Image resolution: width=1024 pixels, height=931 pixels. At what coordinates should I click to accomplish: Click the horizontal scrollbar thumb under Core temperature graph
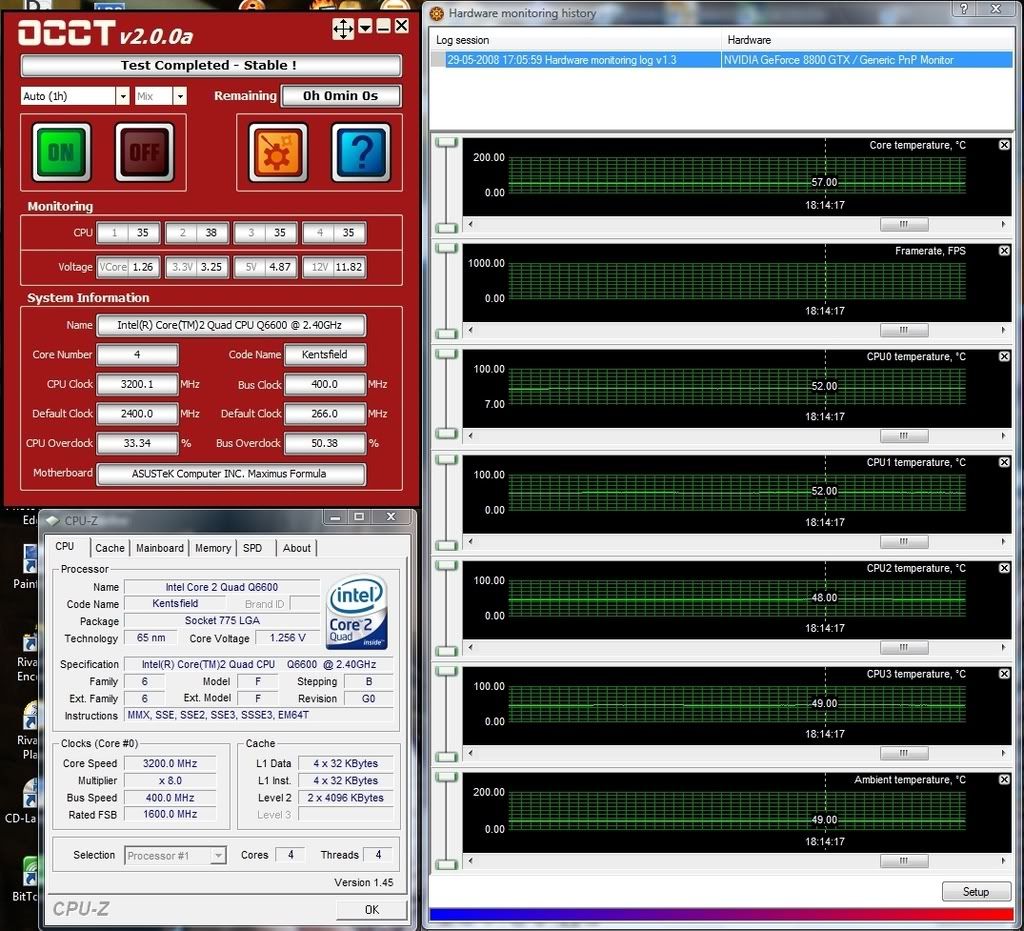(x=904, y=224)
